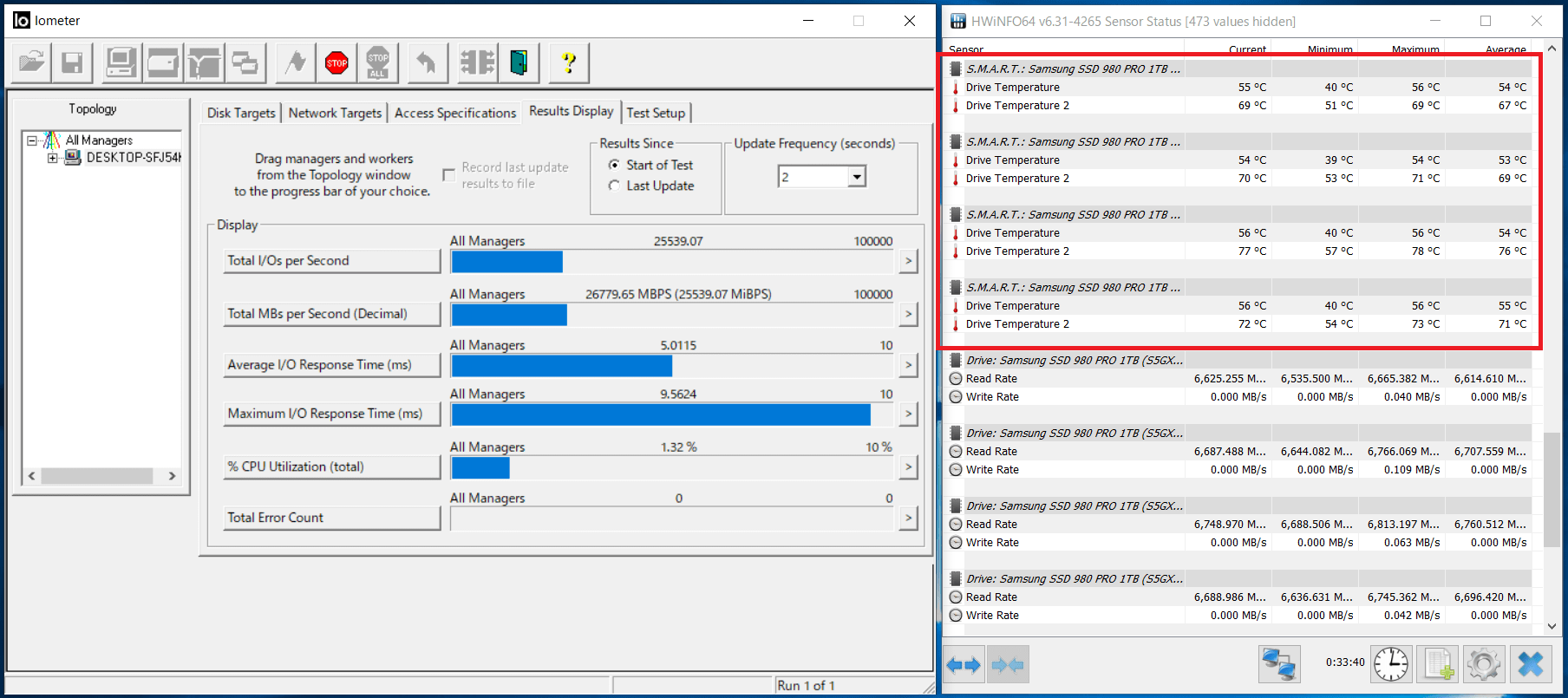Open arrow next to Maximum I/O Response Time bar

908,414
